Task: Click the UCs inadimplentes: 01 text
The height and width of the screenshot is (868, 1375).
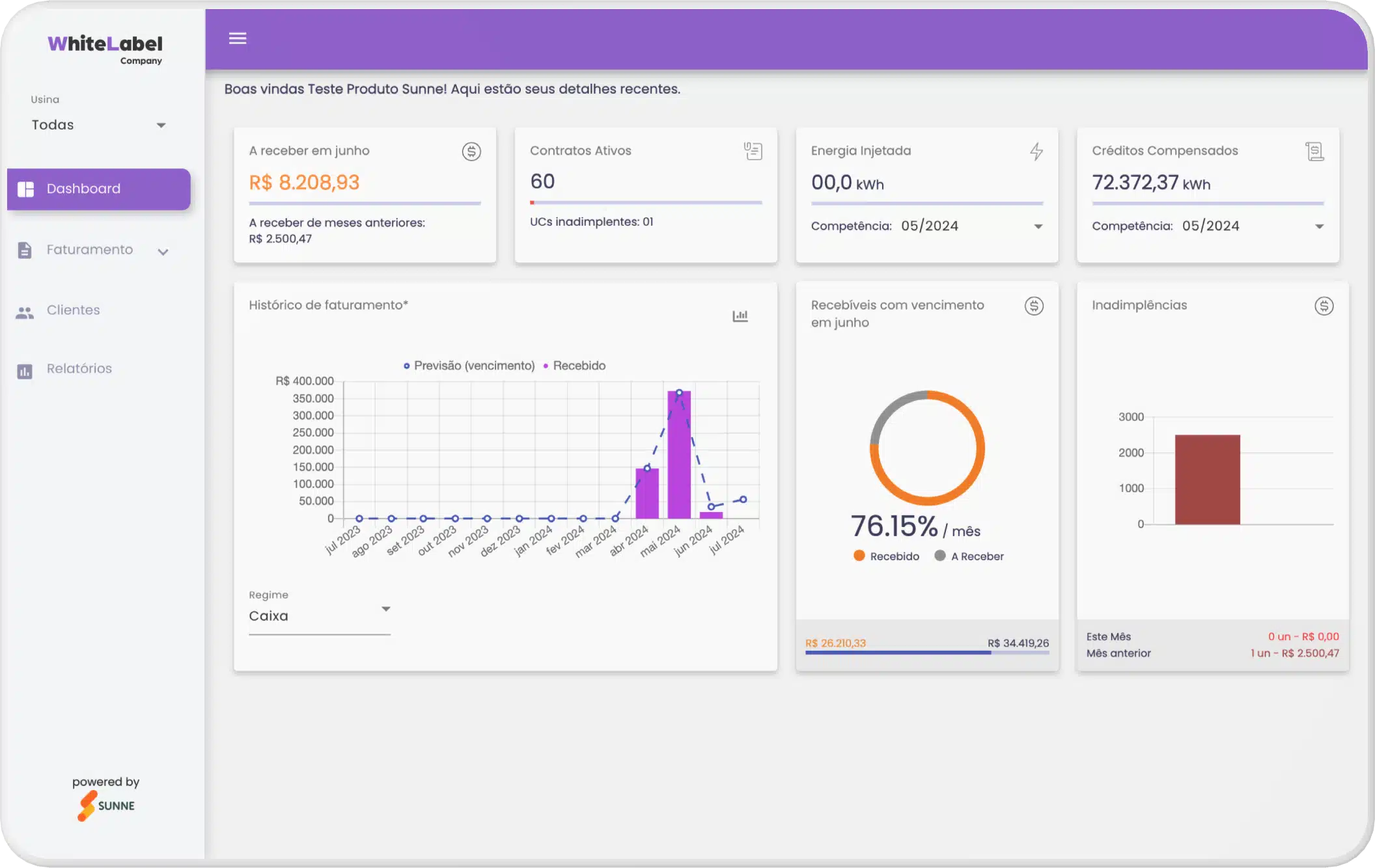Action: 592,222
